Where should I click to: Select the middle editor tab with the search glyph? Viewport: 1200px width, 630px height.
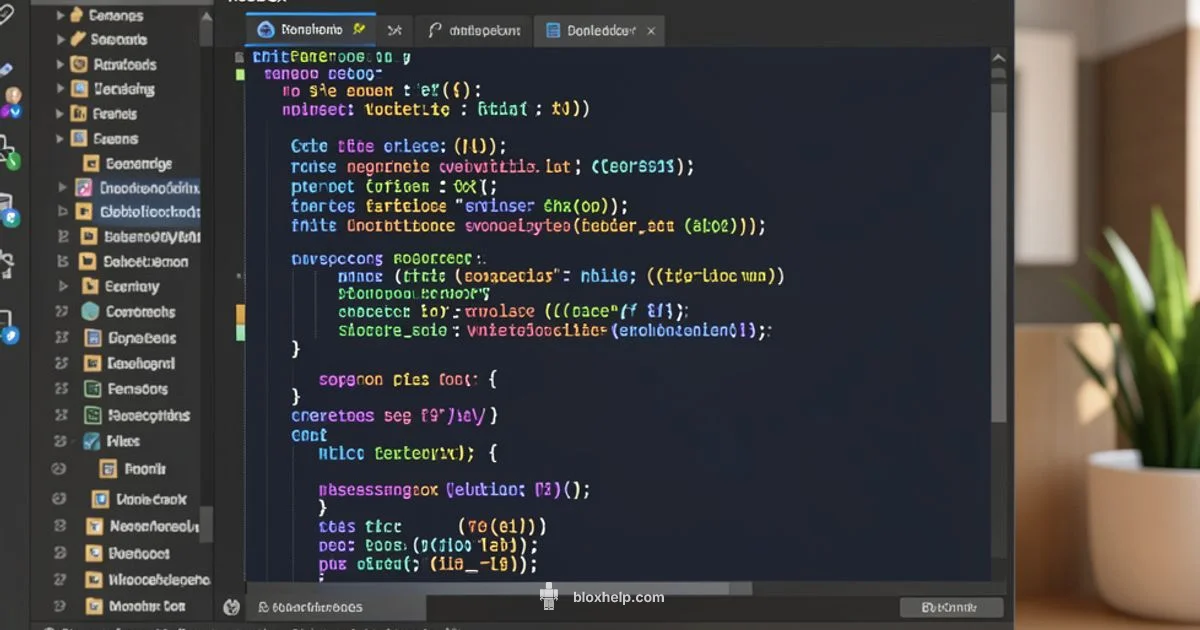coord(473,30)
